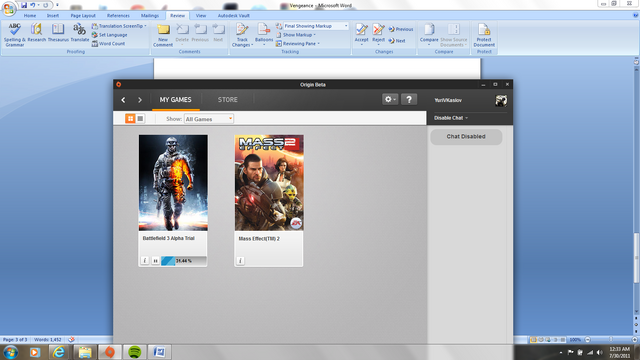Click the Mass Effect 2 cover art
The image size is (640, 360).
click(269, 183)
